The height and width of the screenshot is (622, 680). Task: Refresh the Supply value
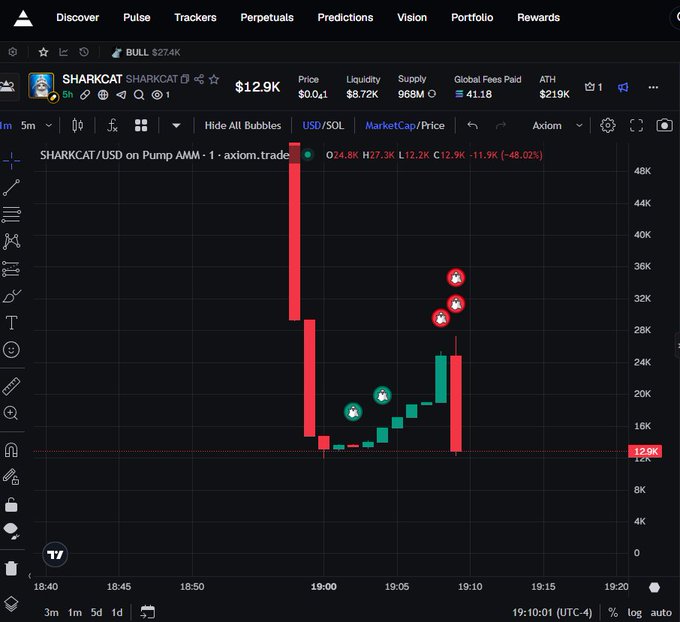click(x=432, y=94)
